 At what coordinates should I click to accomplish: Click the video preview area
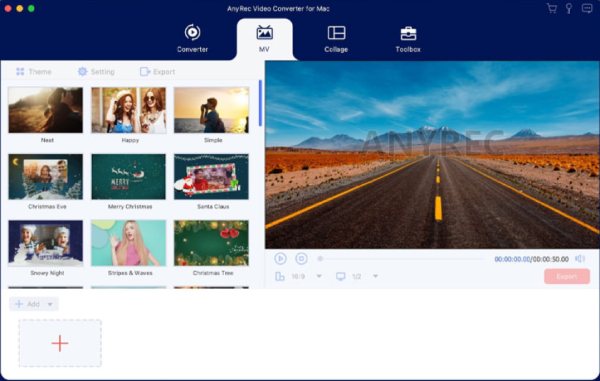click(432, 155)
